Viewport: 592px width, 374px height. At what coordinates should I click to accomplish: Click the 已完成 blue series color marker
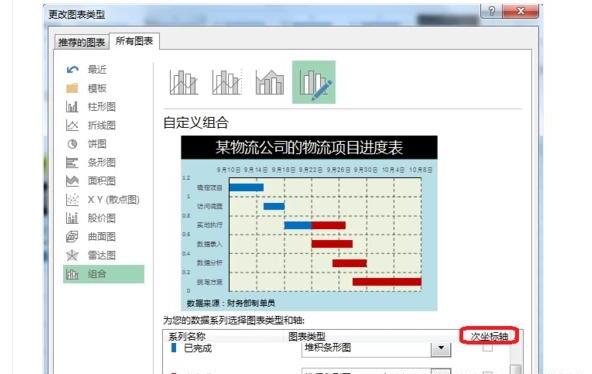[173, 348]
